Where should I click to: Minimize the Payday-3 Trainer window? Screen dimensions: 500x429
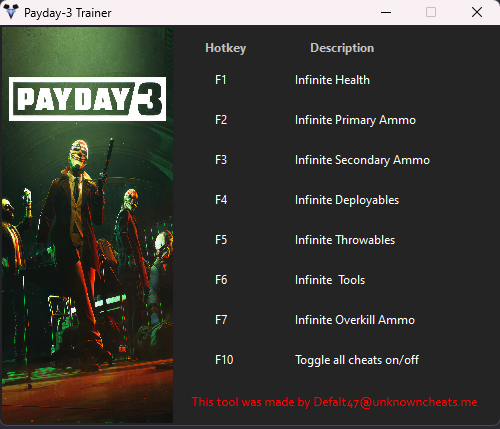point(386,12)
